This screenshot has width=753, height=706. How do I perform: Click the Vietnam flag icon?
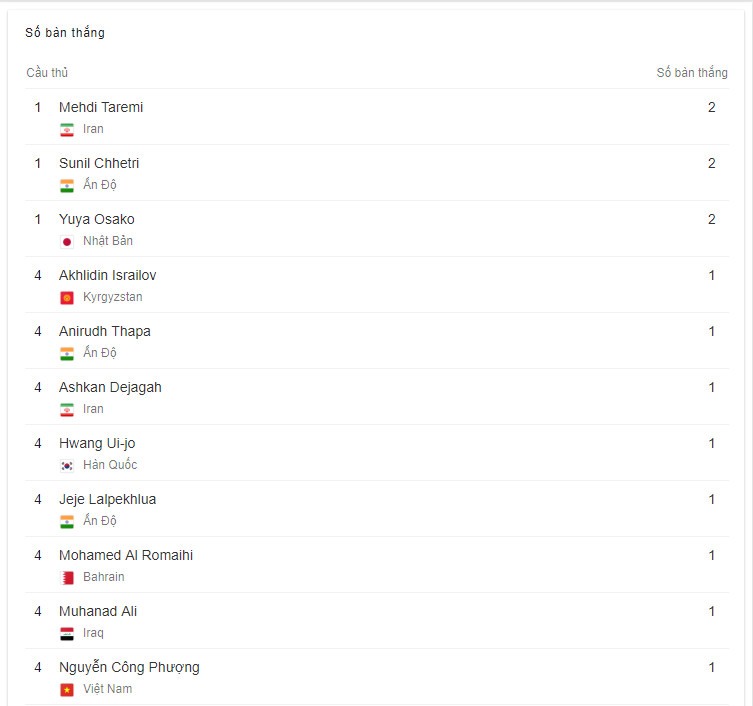(x=67, y=690)
